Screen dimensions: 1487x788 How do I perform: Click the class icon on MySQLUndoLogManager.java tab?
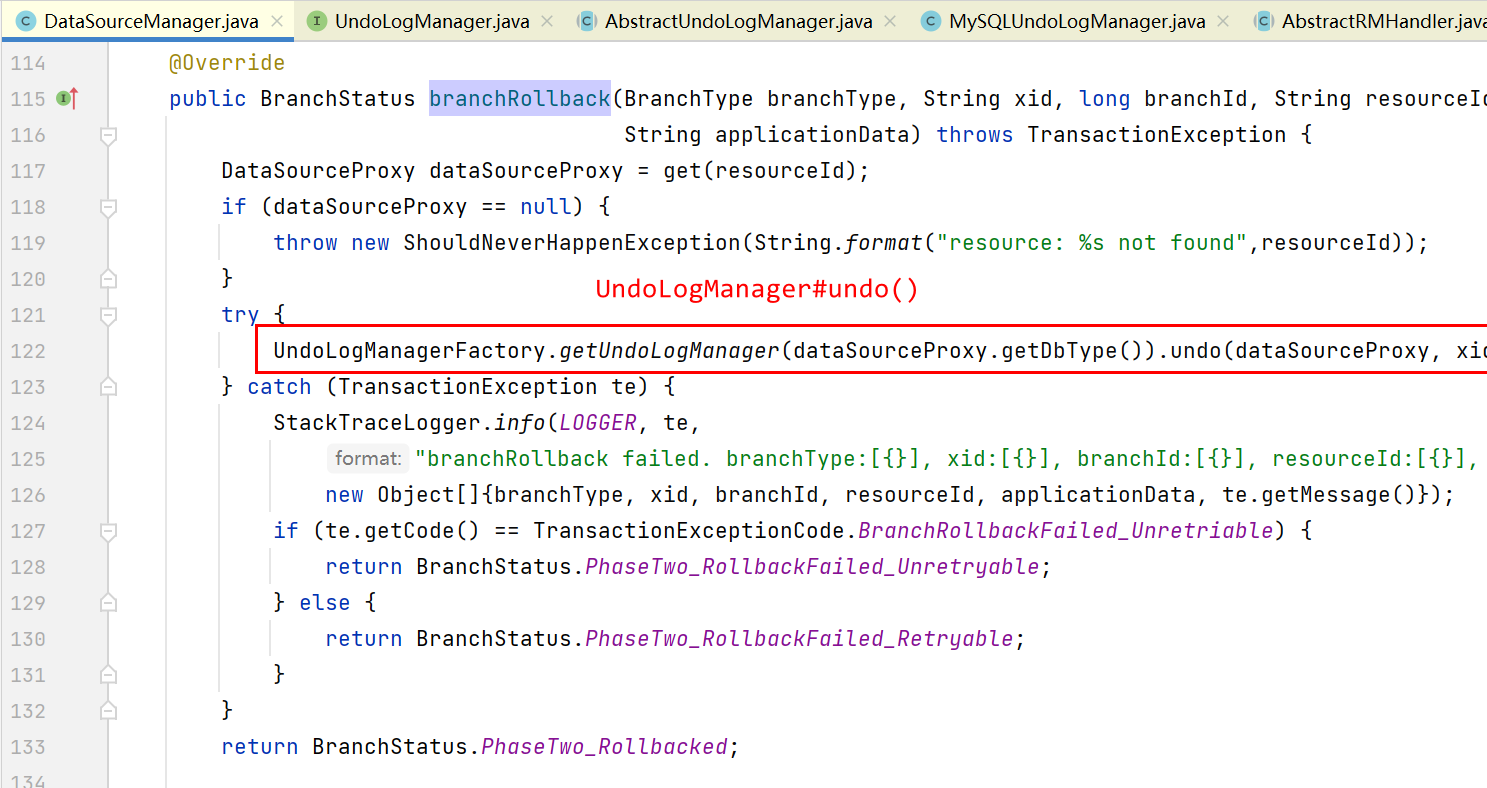(930, 21)
